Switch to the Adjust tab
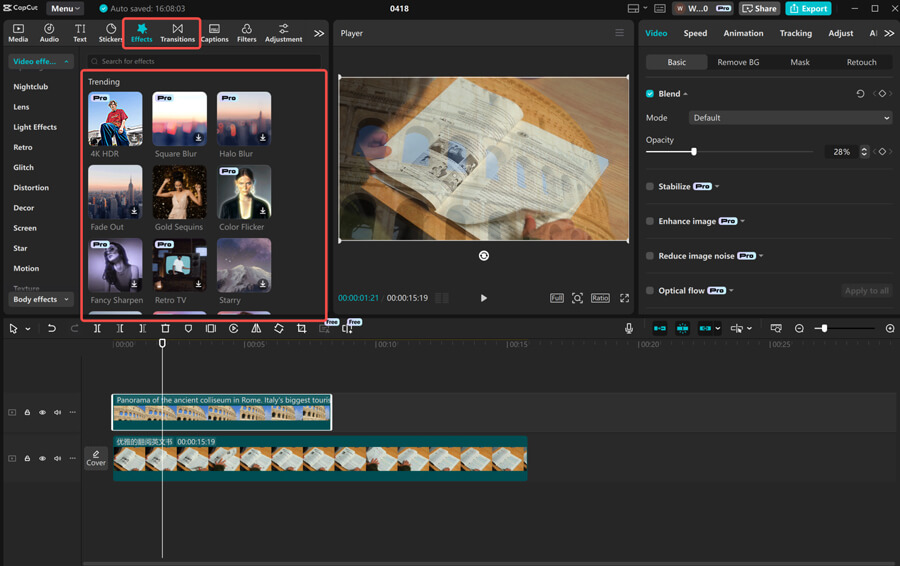900x566 pixels. point(840,33)
